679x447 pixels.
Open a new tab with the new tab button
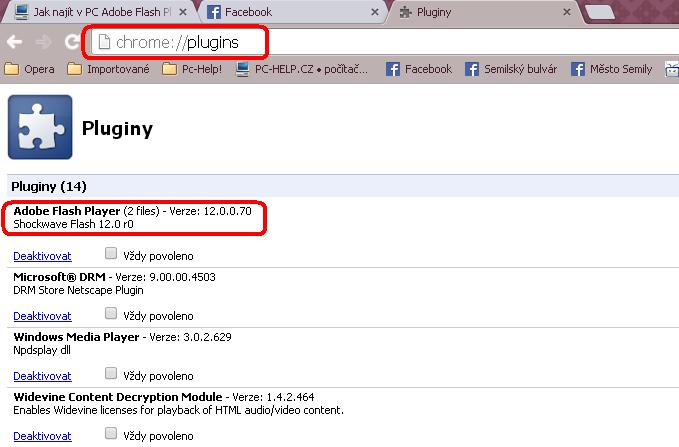tap(600, 12)
